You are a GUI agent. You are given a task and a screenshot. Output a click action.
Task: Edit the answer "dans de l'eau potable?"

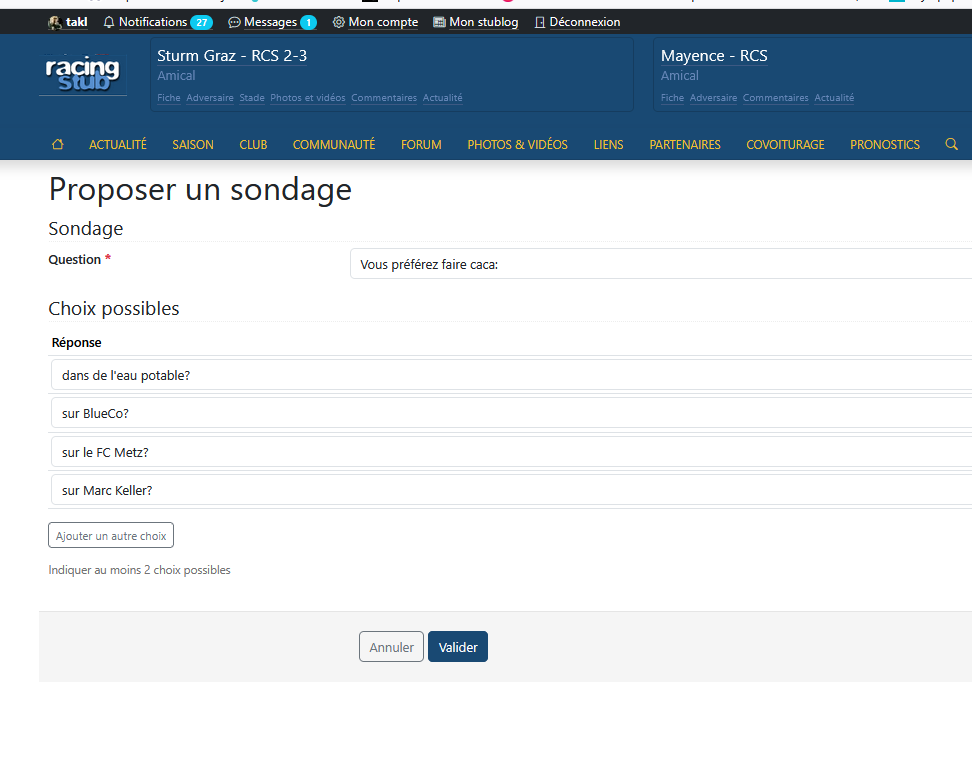(x=511, y=375)
